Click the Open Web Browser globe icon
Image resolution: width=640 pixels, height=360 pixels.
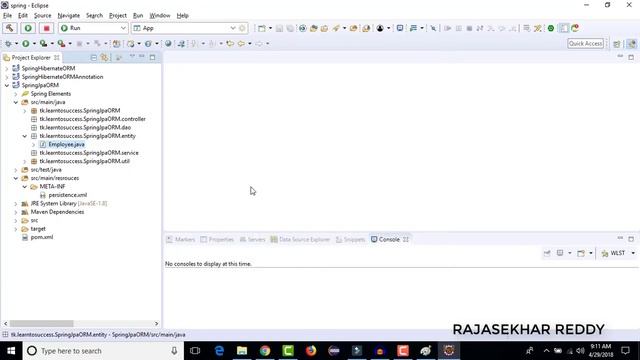tap(168, 43)
